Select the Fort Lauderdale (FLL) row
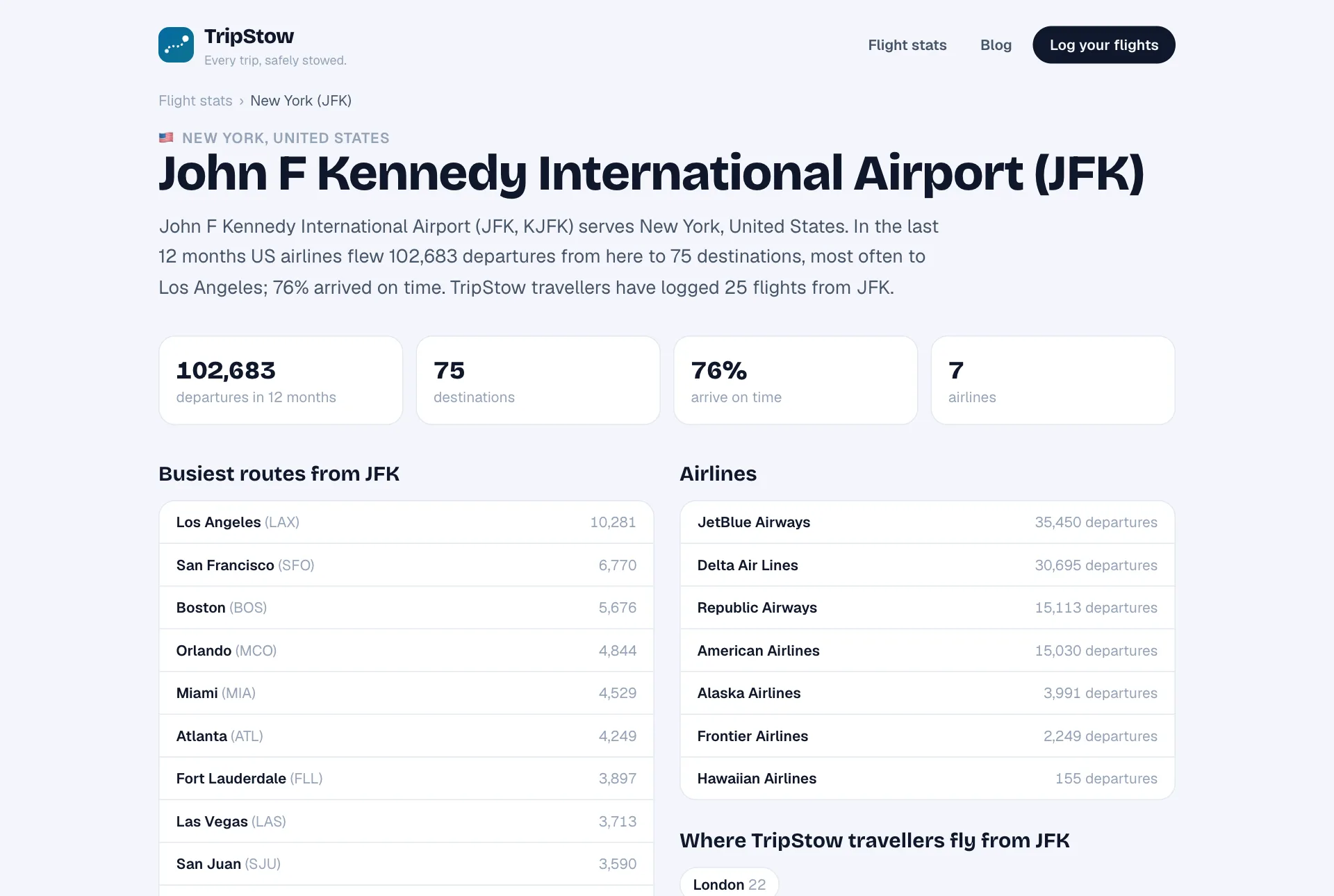This screenshot has height=896, width=1334. coord(406,779)
